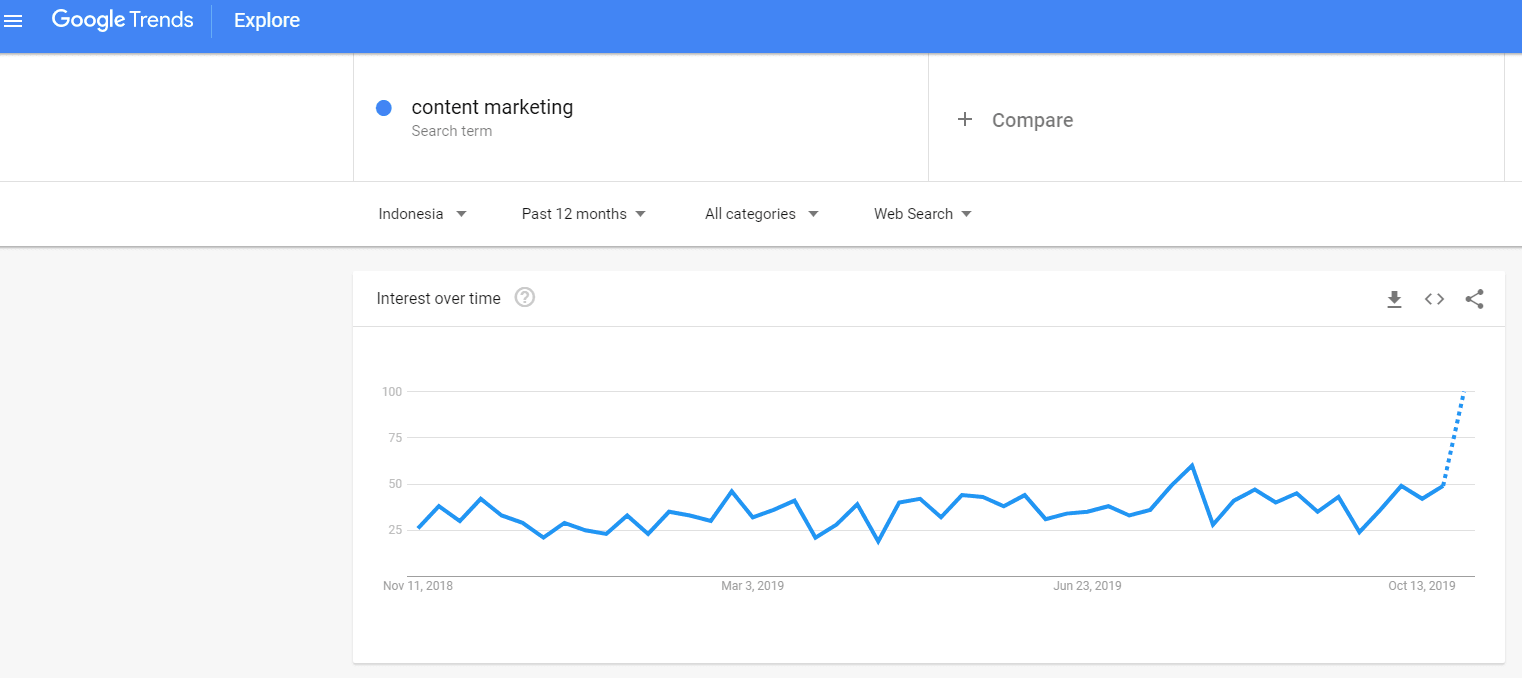Viewport: 1522px width, 678px height.
Task: Click the plus icon to add comparison
Action: [965, 120]
